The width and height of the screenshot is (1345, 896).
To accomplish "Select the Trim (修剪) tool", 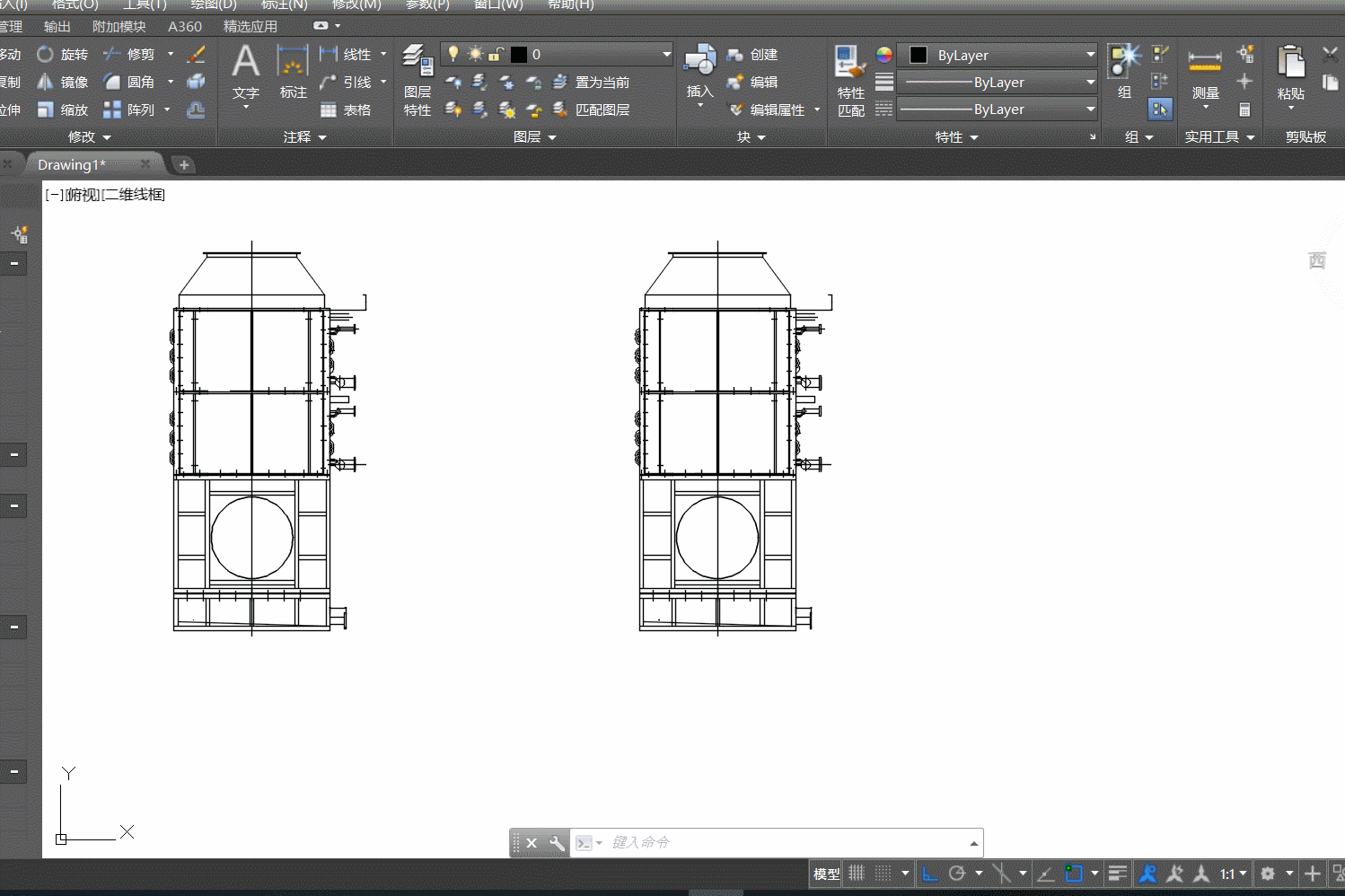I will pyautogui.click(x=129, y=55).
